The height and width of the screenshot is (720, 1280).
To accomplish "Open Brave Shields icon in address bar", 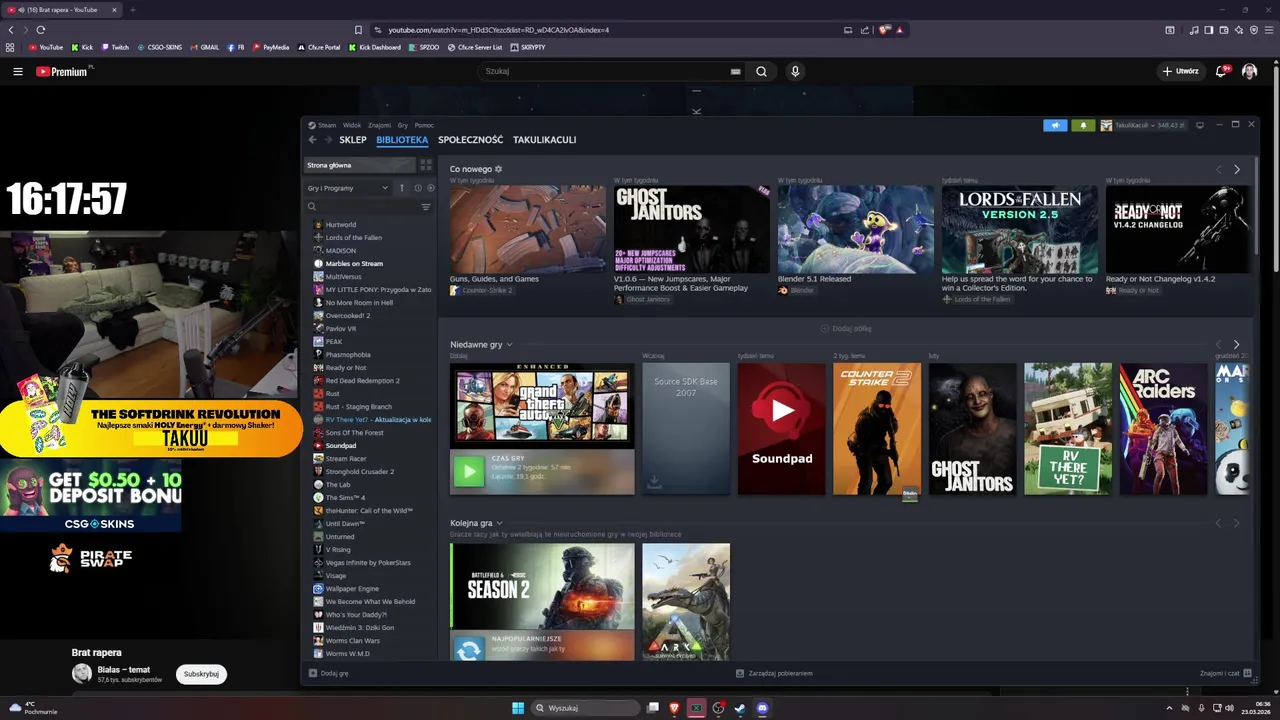I will 884,30.
